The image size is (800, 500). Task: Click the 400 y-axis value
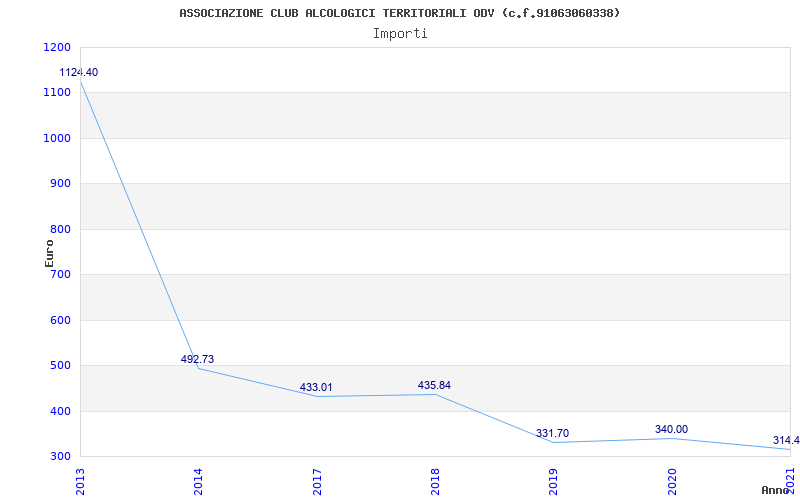coord(61,411)
